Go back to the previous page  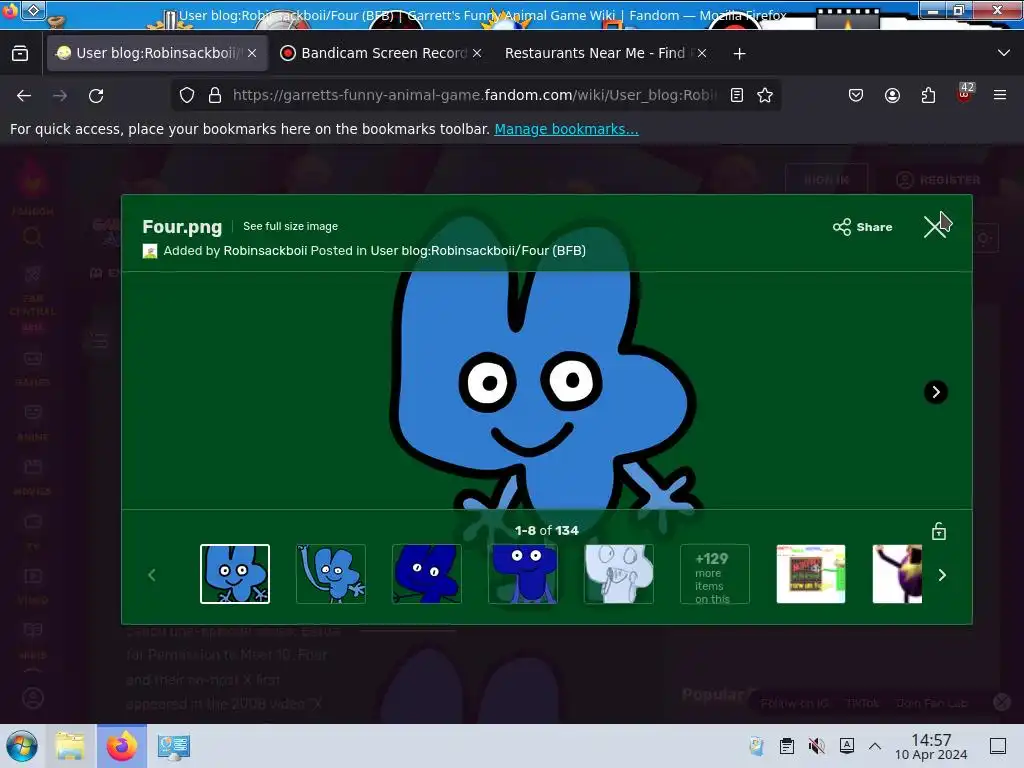(24, 95)
